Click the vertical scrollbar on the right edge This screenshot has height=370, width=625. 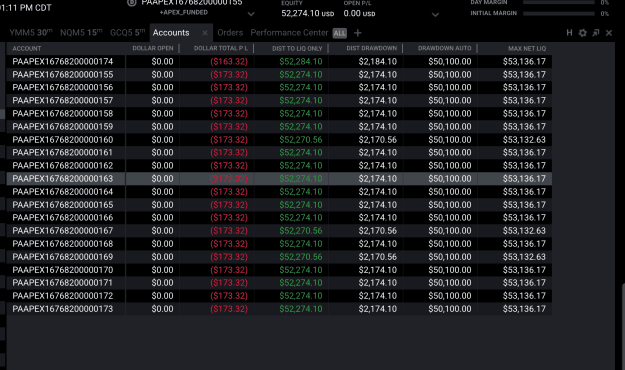pos(623,326)
